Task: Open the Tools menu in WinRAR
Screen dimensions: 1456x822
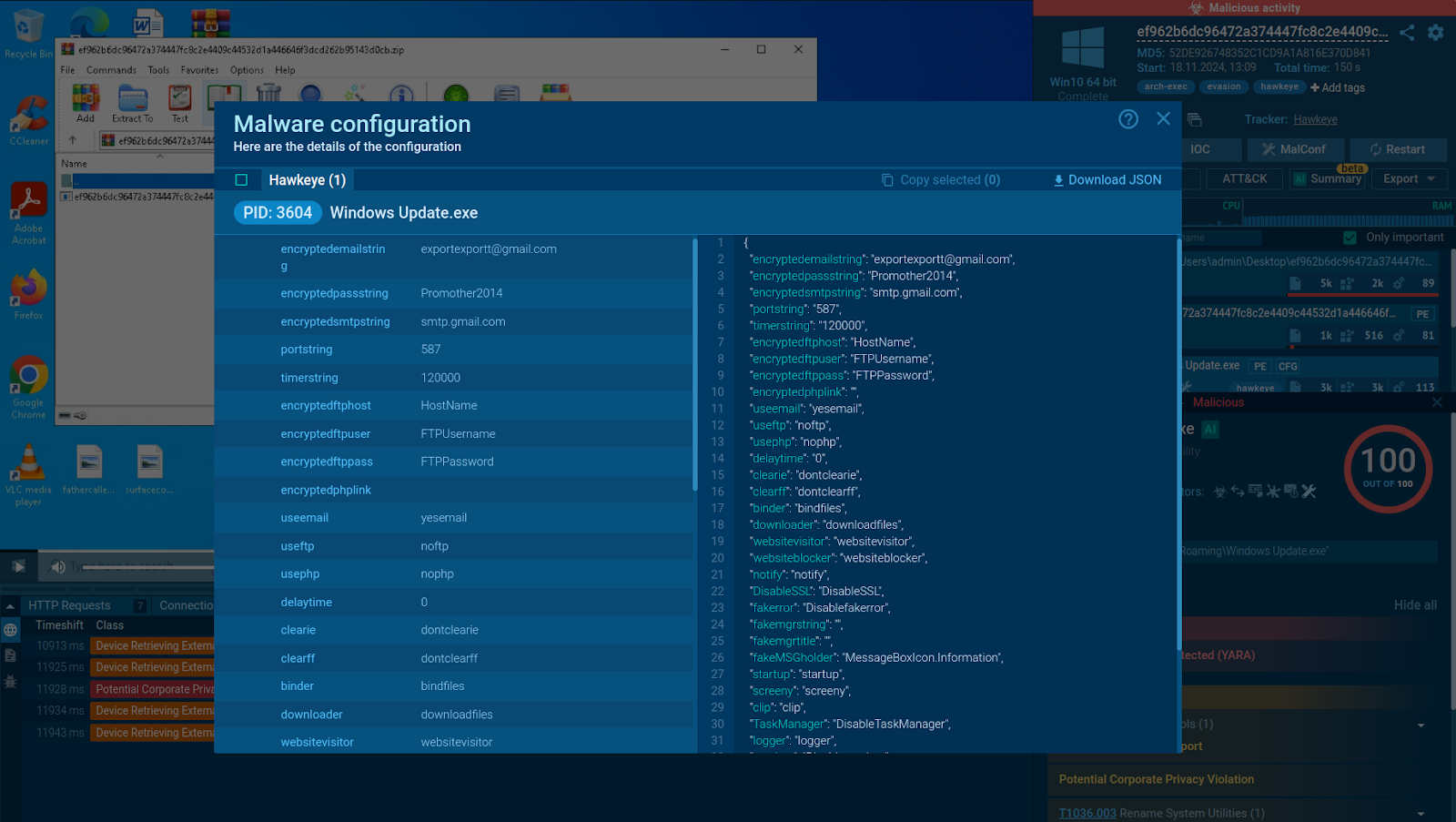Action: (x=158, y=70)
